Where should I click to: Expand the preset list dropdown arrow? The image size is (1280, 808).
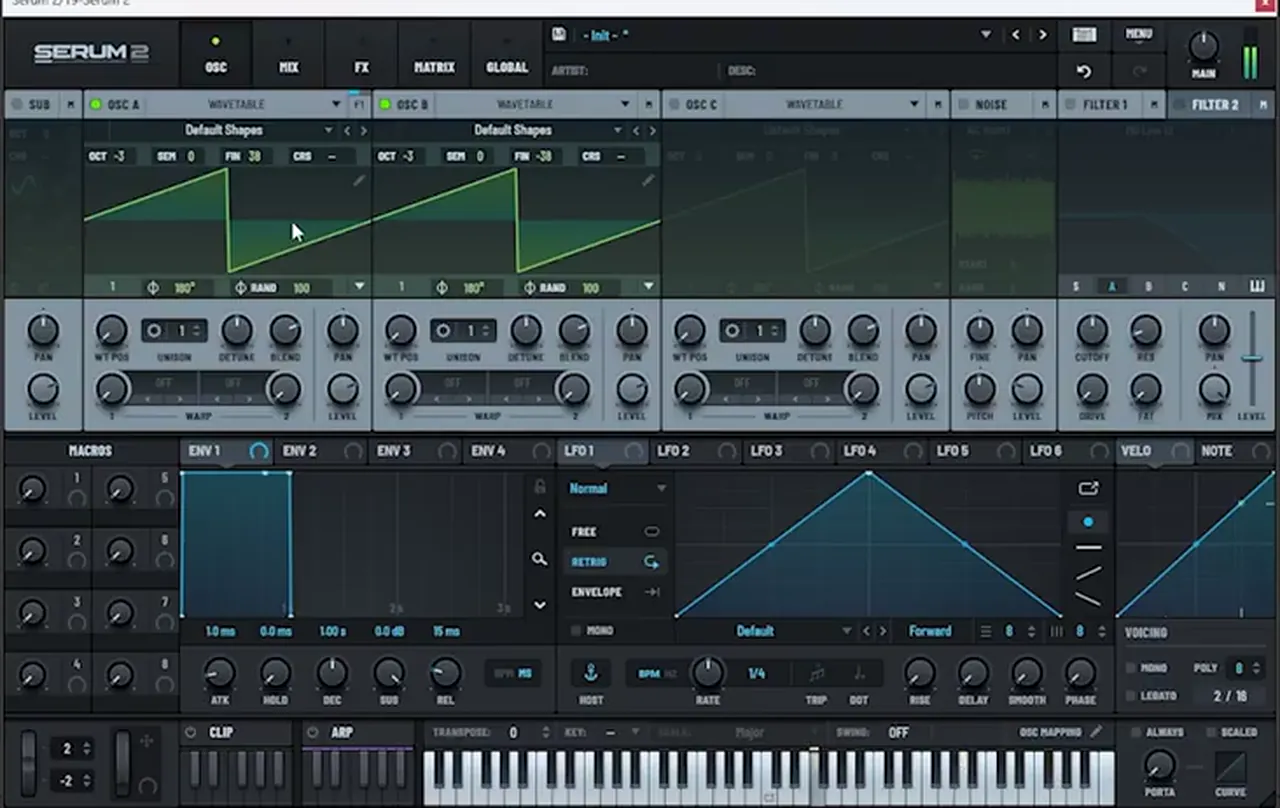point(986,35)
